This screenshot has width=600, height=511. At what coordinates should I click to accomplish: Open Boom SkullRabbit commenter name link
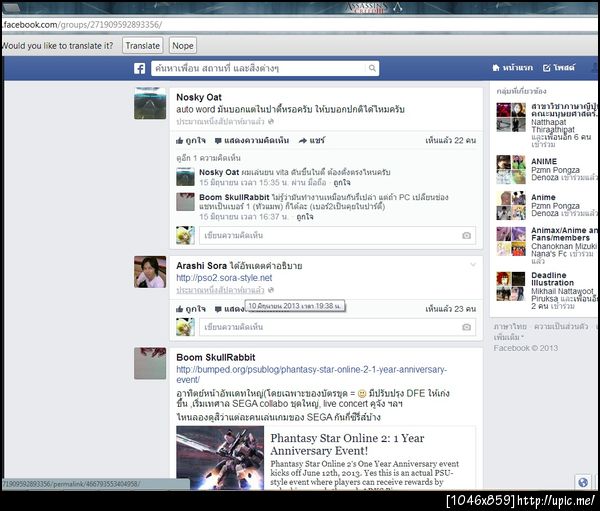[234, 198]
